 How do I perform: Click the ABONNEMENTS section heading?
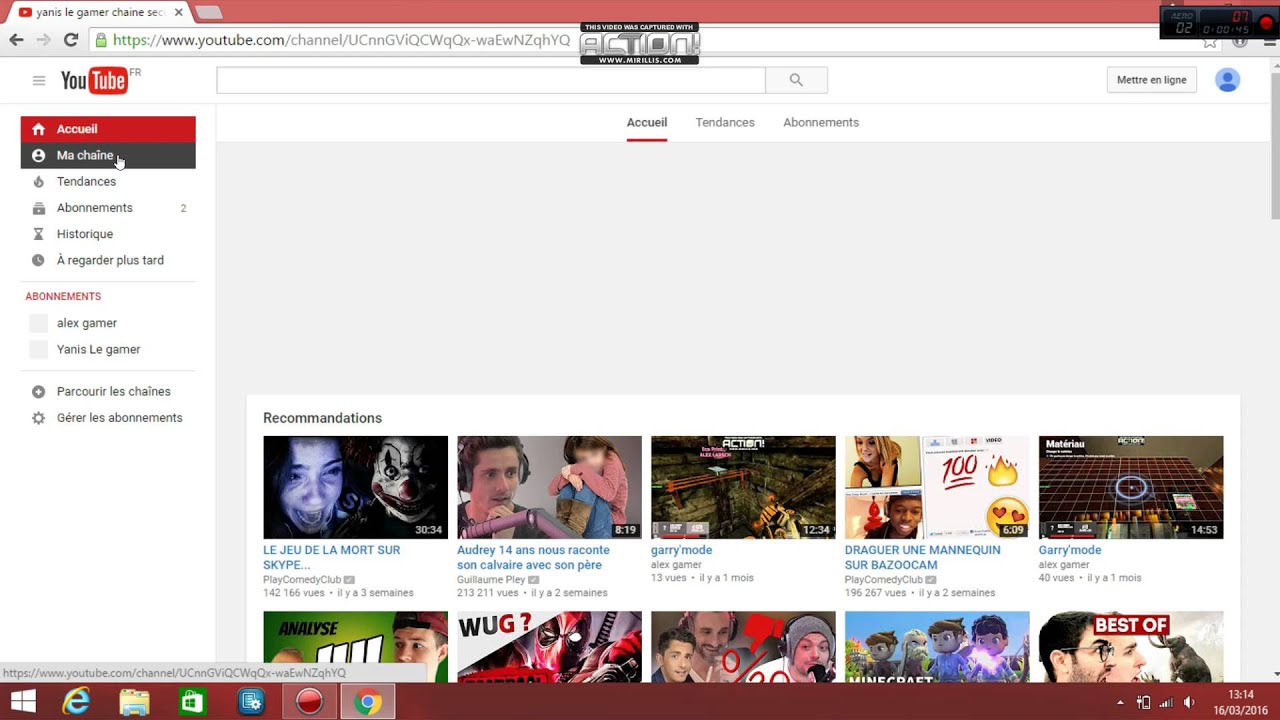[x=63, y=296]
